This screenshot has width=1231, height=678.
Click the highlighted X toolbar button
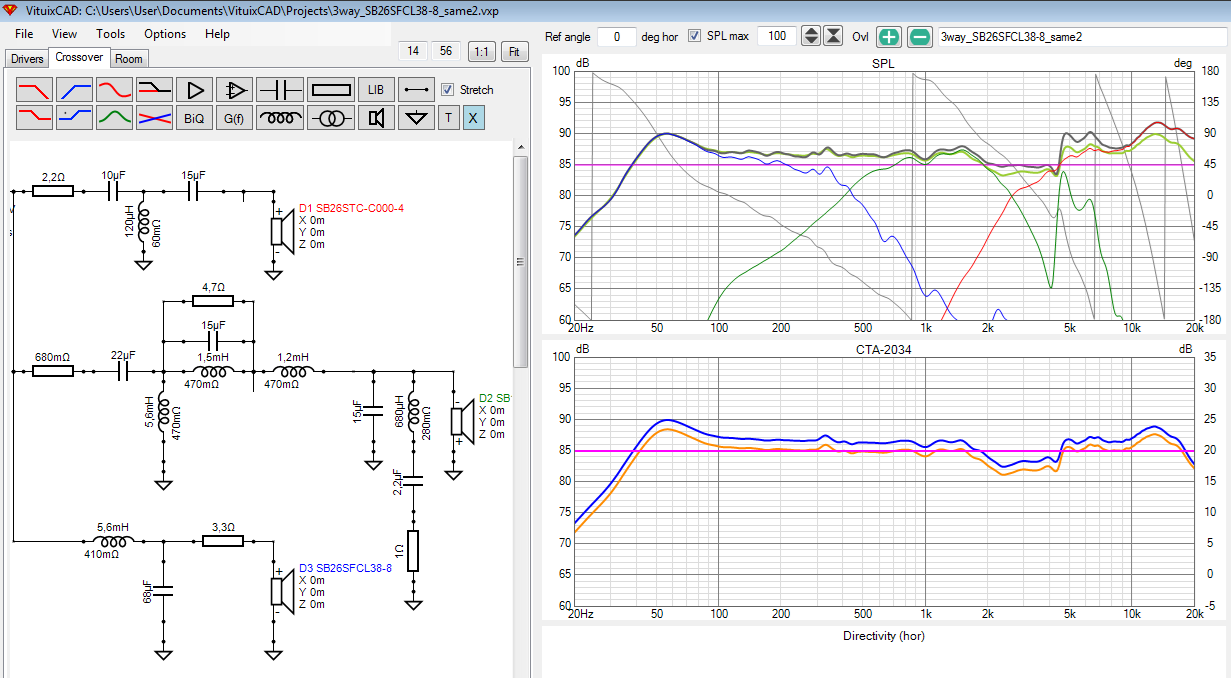[x=473, y=117]
